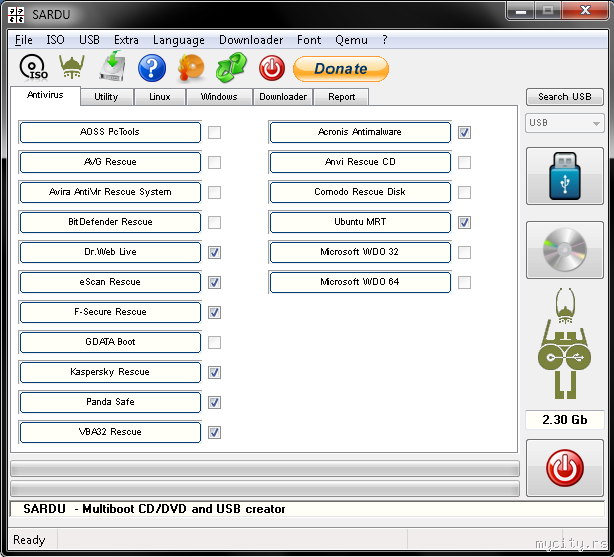Click the SARDU robot mascot logo
614x557 pixels.
point(565,344)
